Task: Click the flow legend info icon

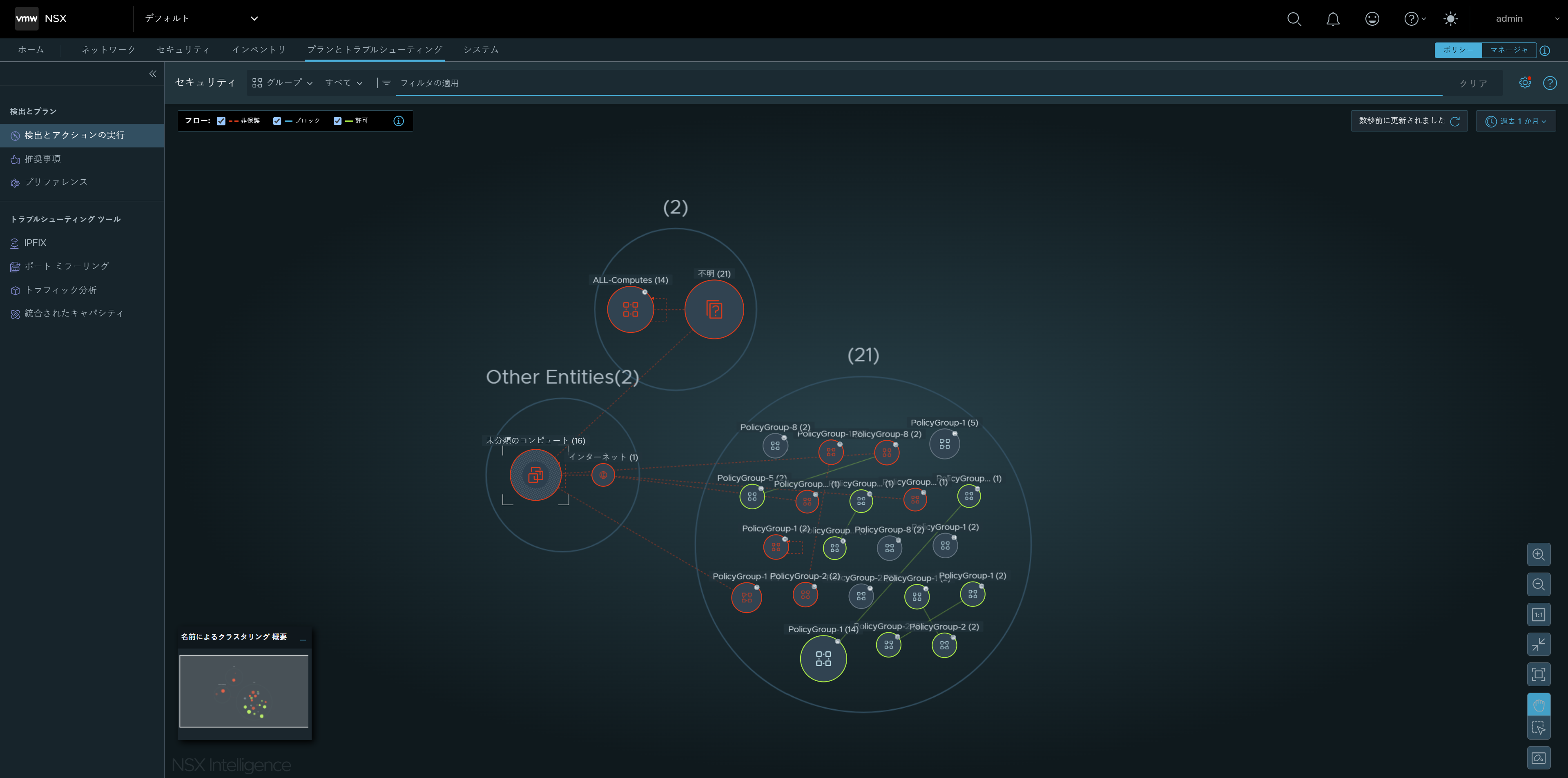Action: [x=399, y=120]
